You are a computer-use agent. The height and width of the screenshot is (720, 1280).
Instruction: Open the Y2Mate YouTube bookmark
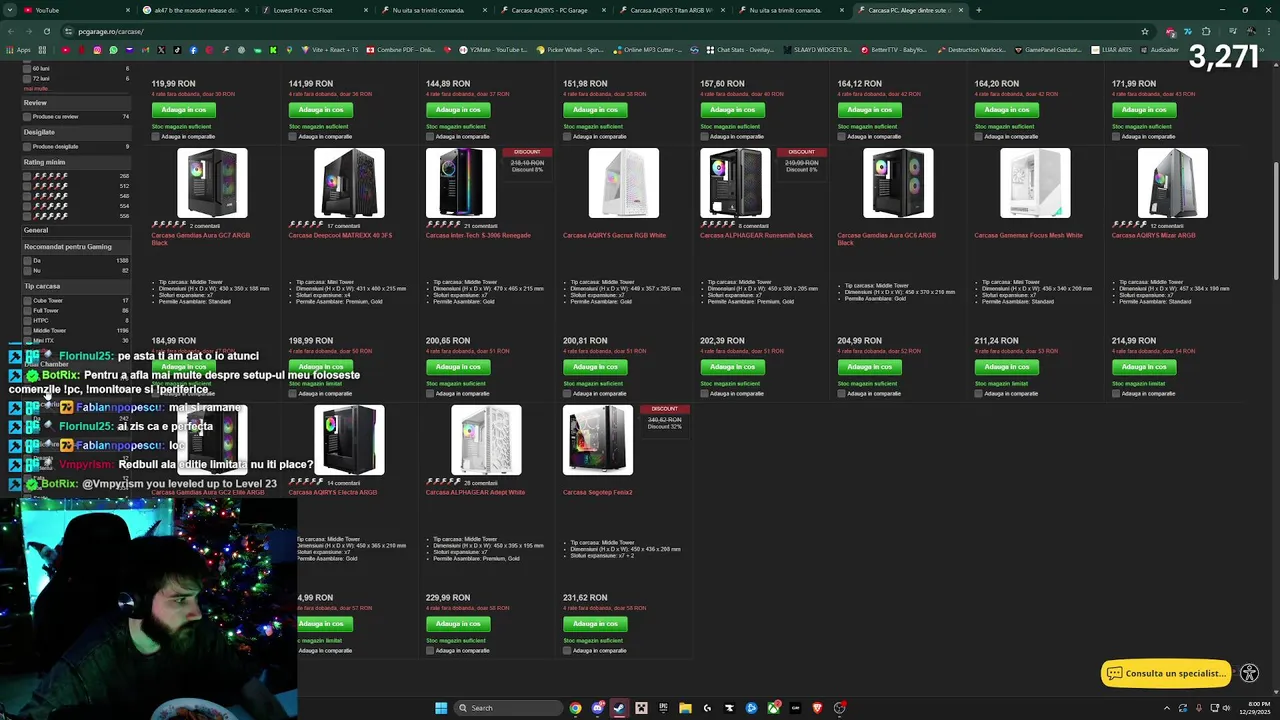493,50
